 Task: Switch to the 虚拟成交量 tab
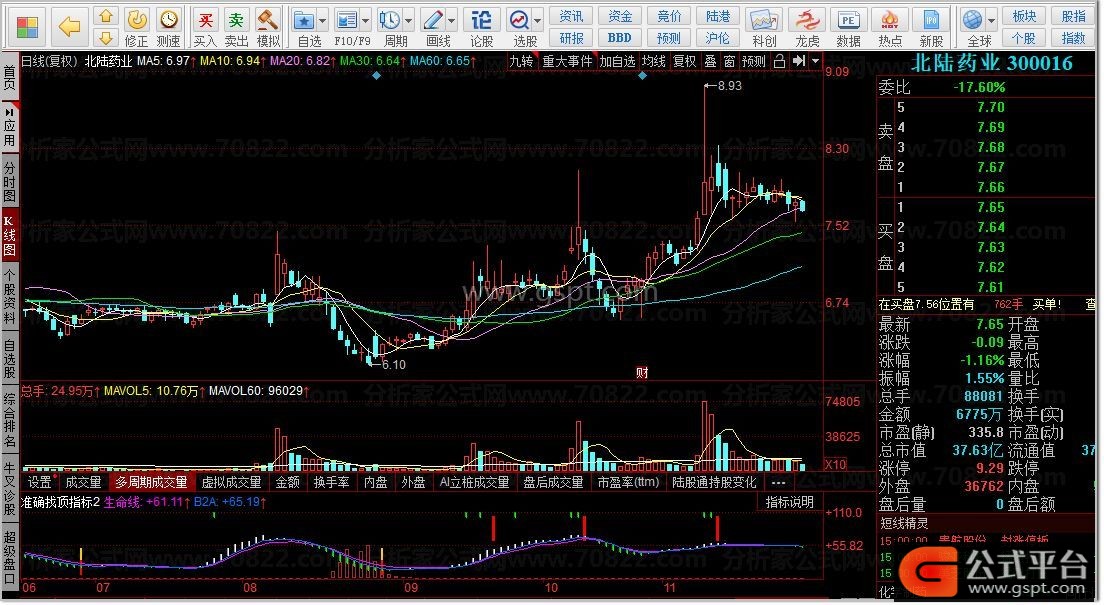point(232,482)
